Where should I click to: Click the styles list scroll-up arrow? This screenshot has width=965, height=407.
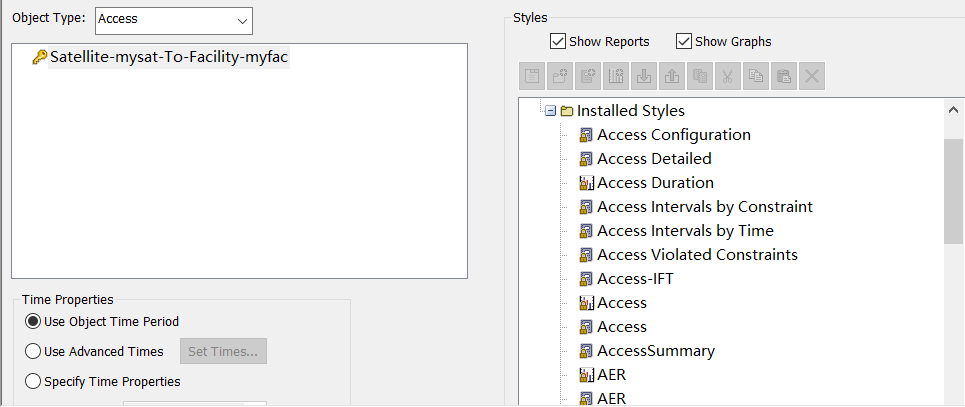(953, 110)
